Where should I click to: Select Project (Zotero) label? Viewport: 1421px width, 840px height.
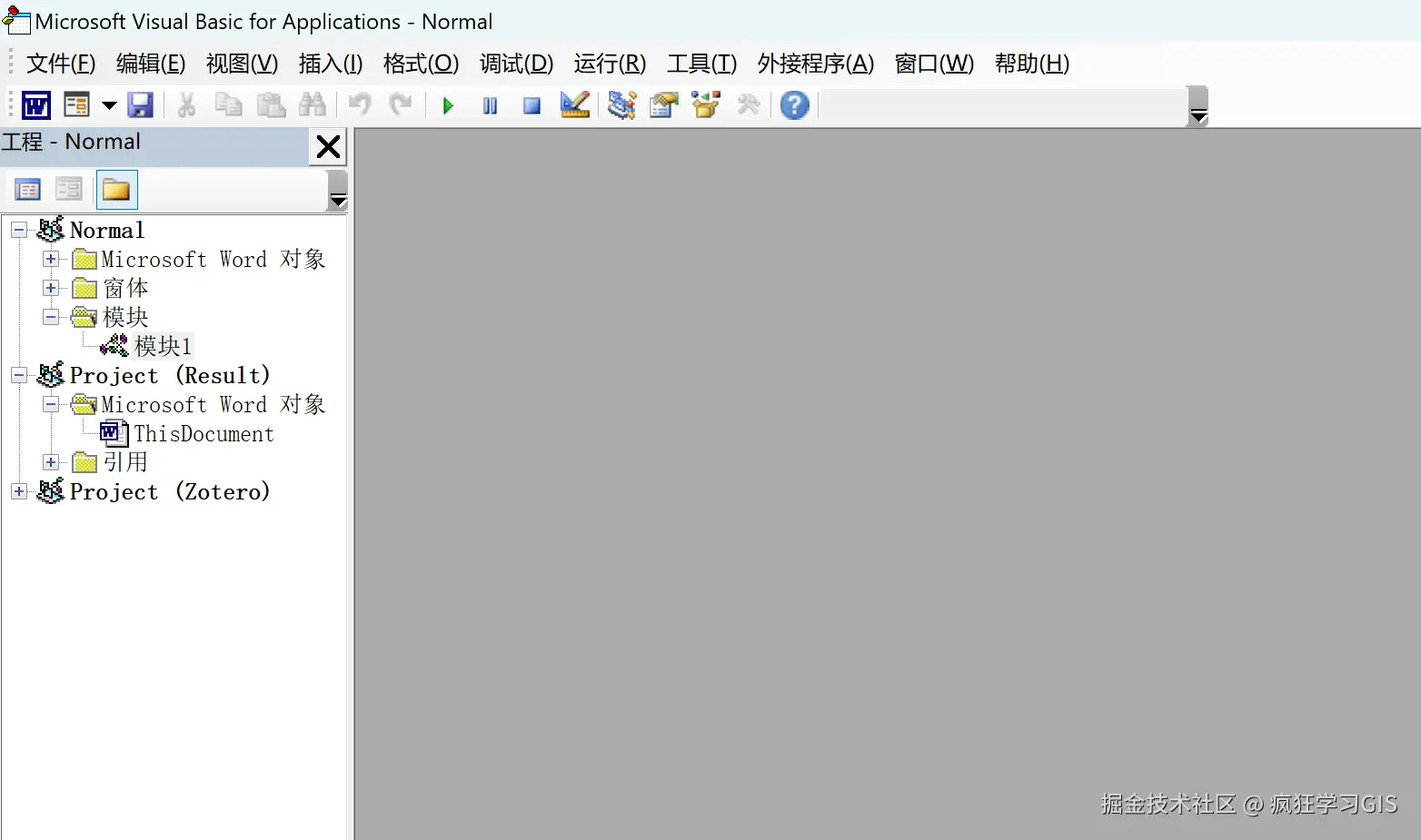pos(170,492)
